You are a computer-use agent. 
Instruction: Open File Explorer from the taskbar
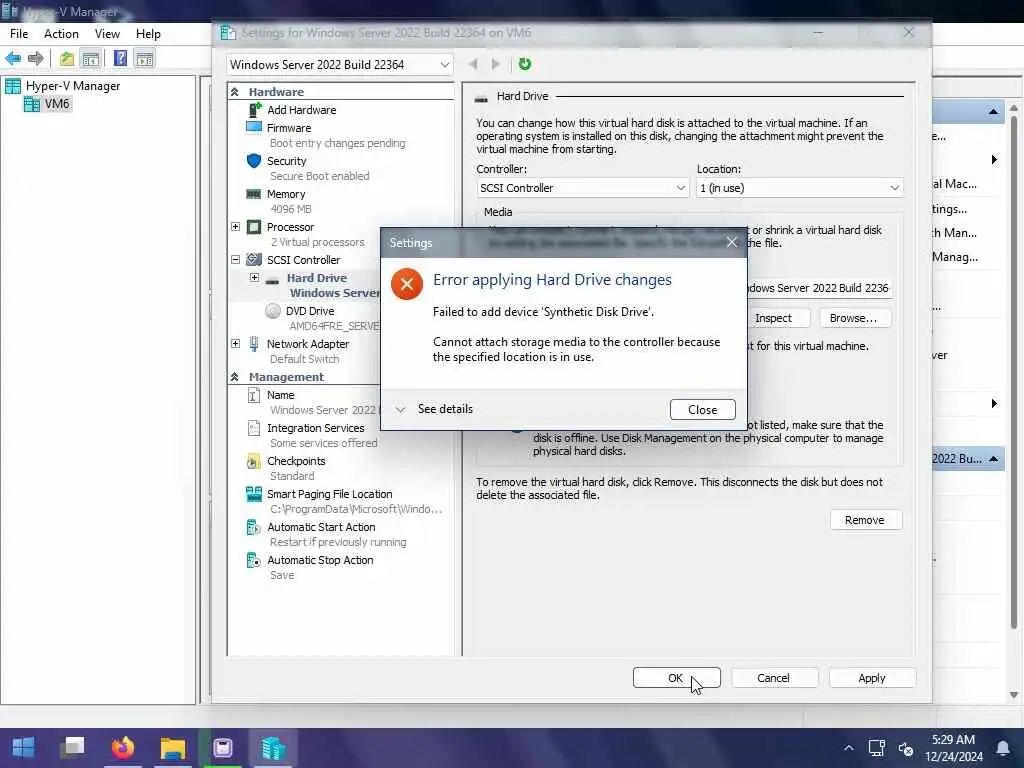click(173, 747)
